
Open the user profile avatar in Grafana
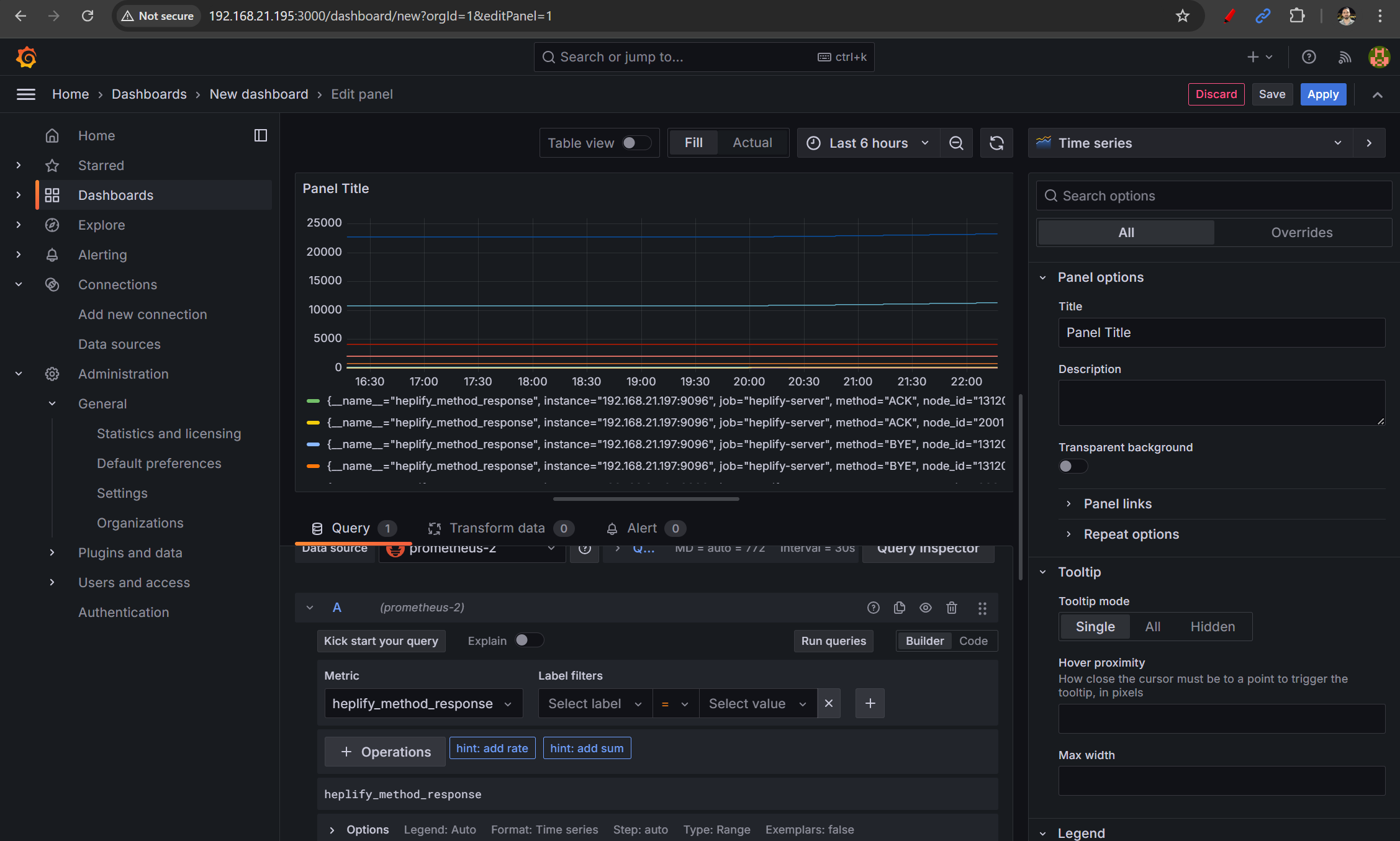tap(1379, 57)
